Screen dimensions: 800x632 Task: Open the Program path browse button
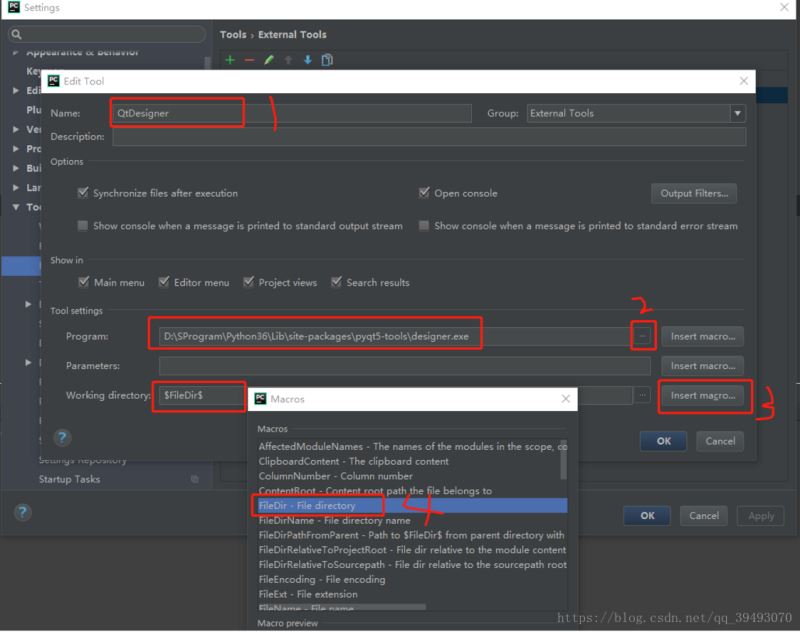(x=642, y=337)
